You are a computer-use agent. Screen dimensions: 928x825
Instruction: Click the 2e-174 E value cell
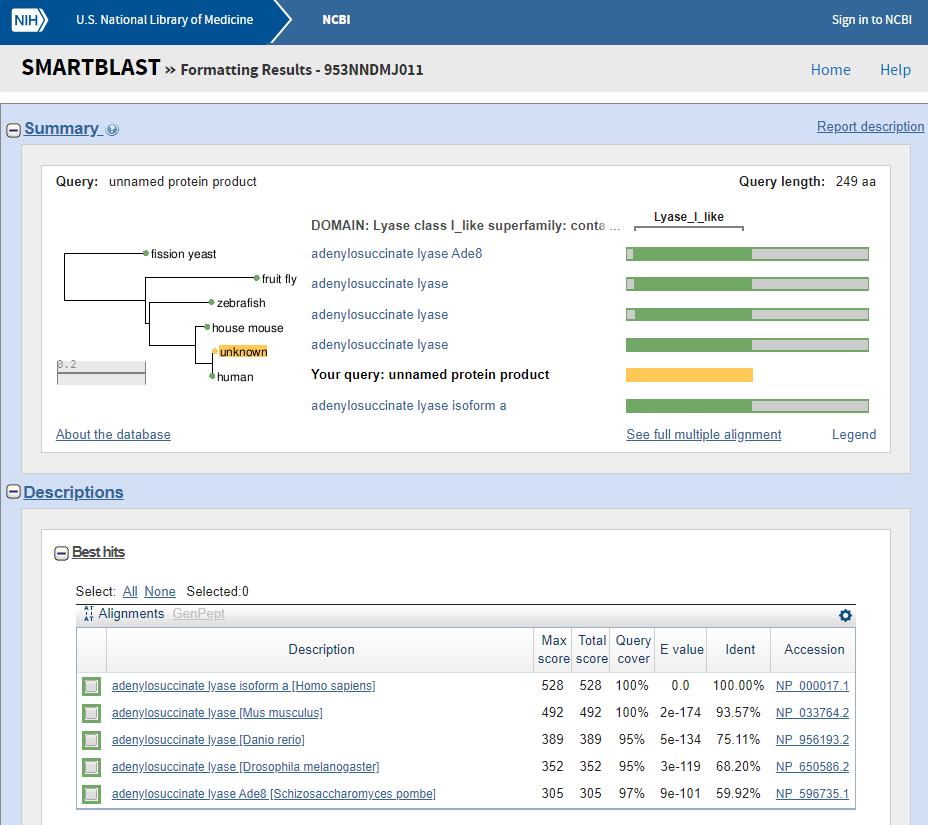[x=680, y=713]
